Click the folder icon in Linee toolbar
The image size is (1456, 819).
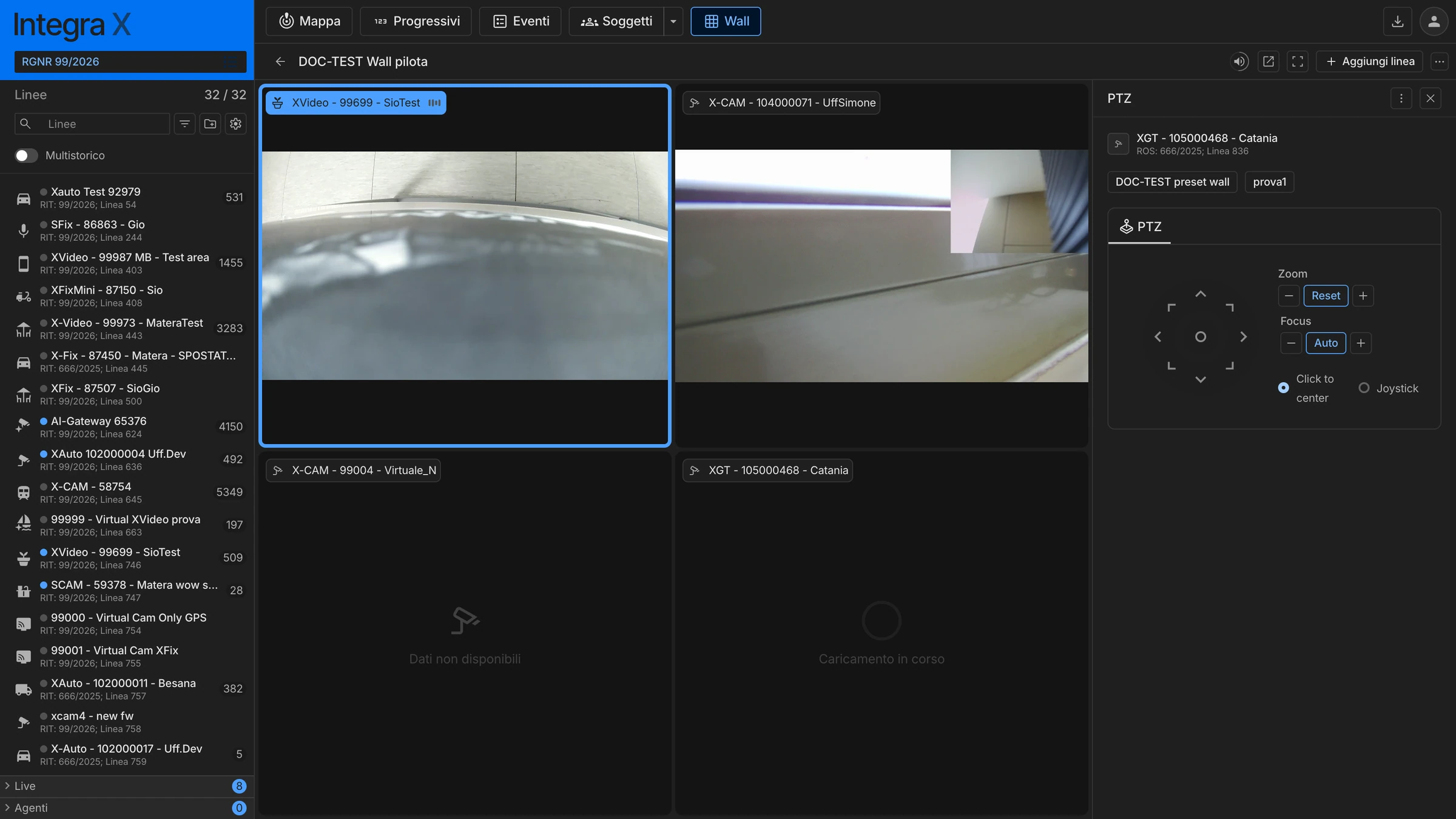pos(210,124)
